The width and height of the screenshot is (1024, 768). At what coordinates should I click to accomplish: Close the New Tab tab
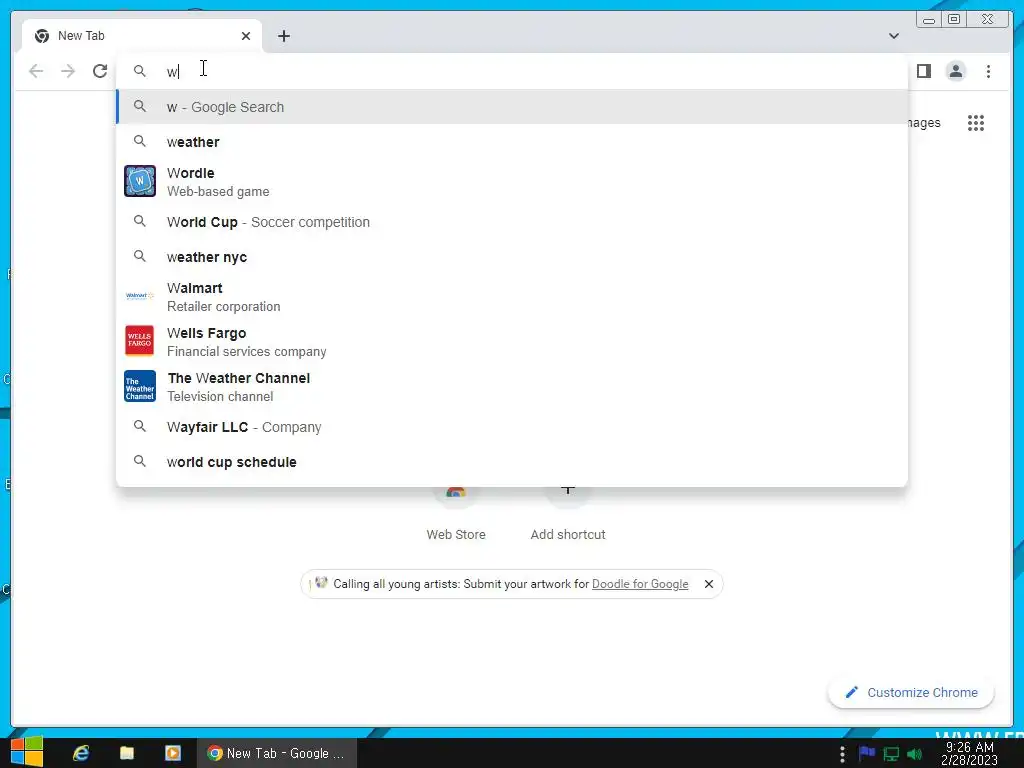(x=246, y=36)
